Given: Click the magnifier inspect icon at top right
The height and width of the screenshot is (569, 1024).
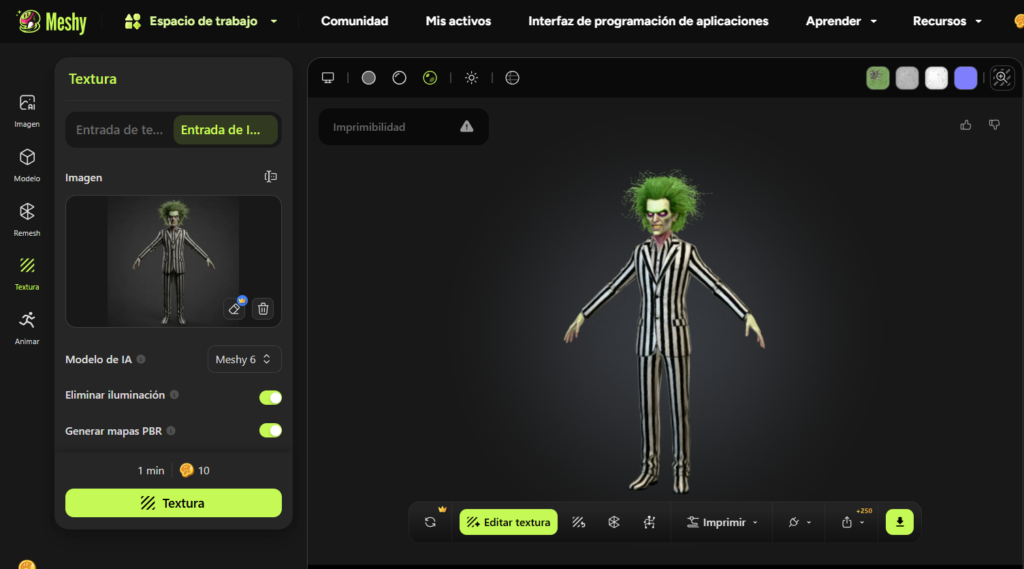Looking at the screenshot, I should [1002, 78].
